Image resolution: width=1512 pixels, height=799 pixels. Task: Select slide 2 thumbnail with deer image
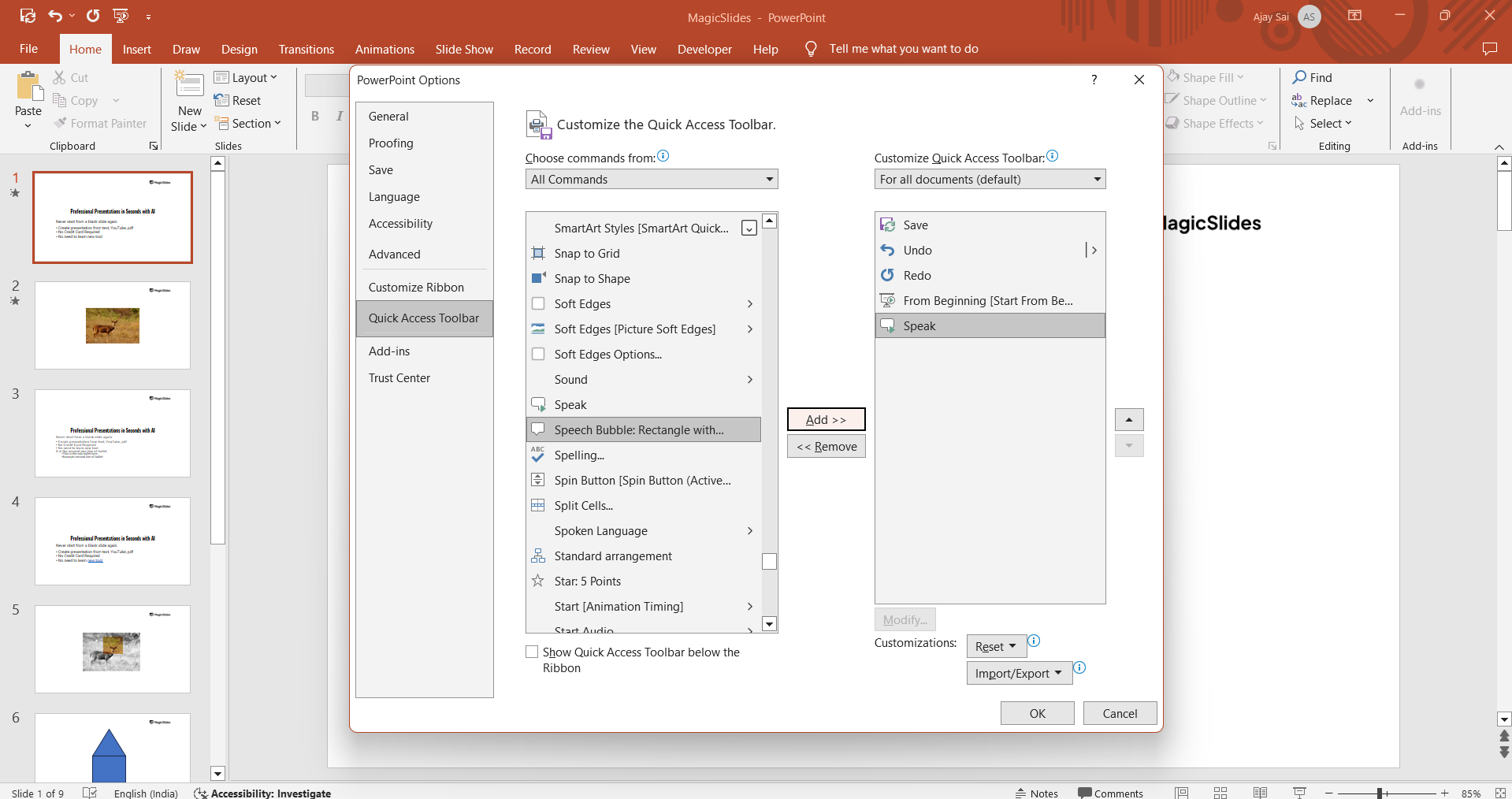coord(113,325)
